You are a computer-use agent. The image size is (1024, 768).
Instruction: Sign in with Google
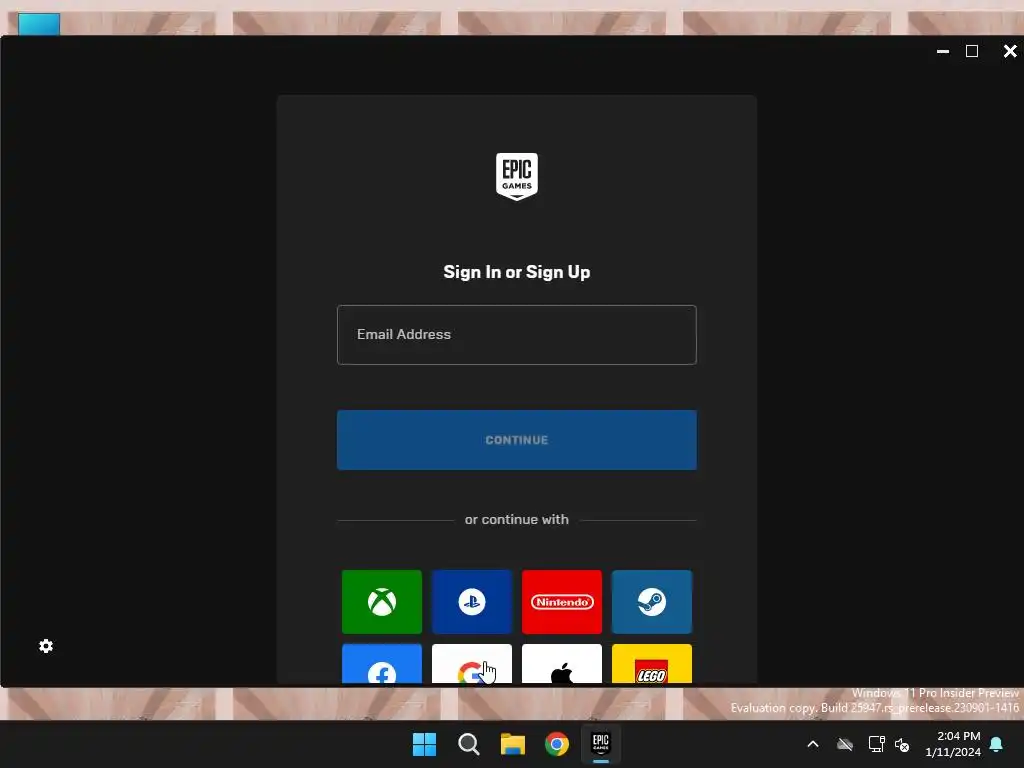(x=472, y=664)
